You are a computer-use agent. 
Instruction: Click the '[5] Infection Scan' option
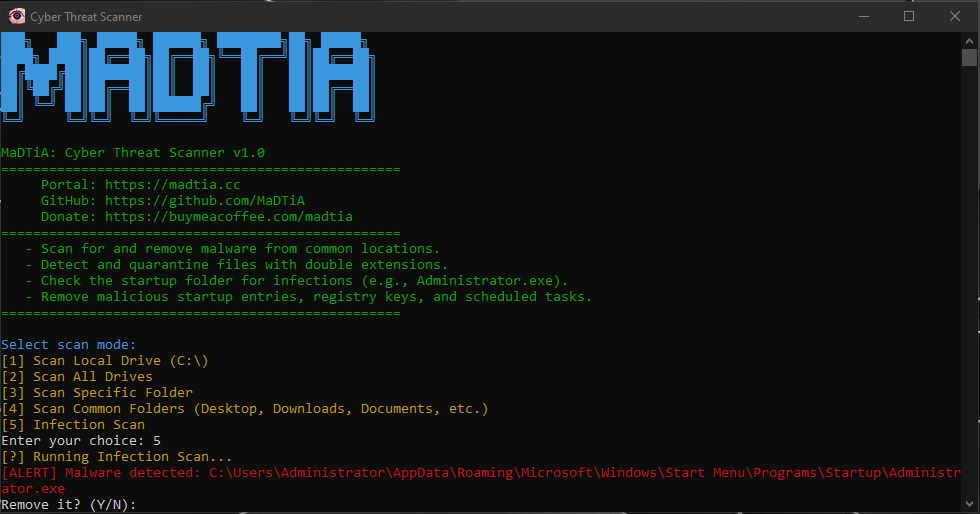73,425
